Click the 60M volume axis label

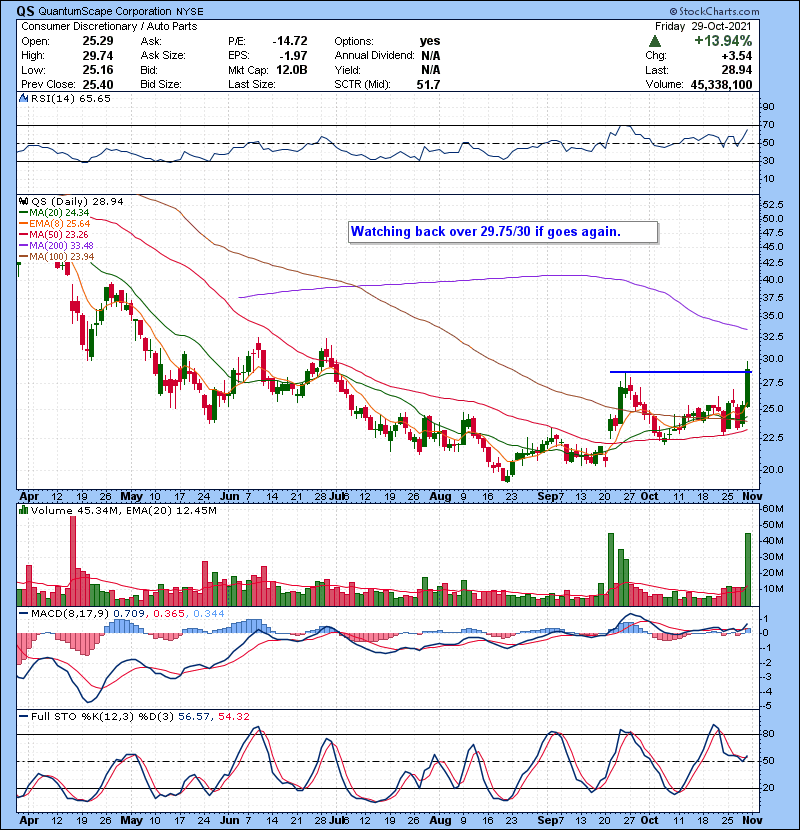click(773, 509)
